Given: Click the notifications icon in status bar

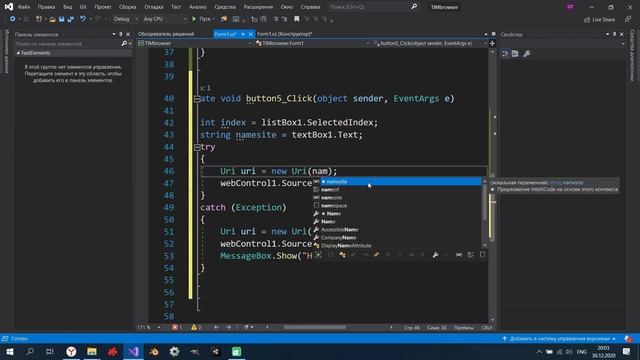Looking at the screenshot, I should coord(628,339).
